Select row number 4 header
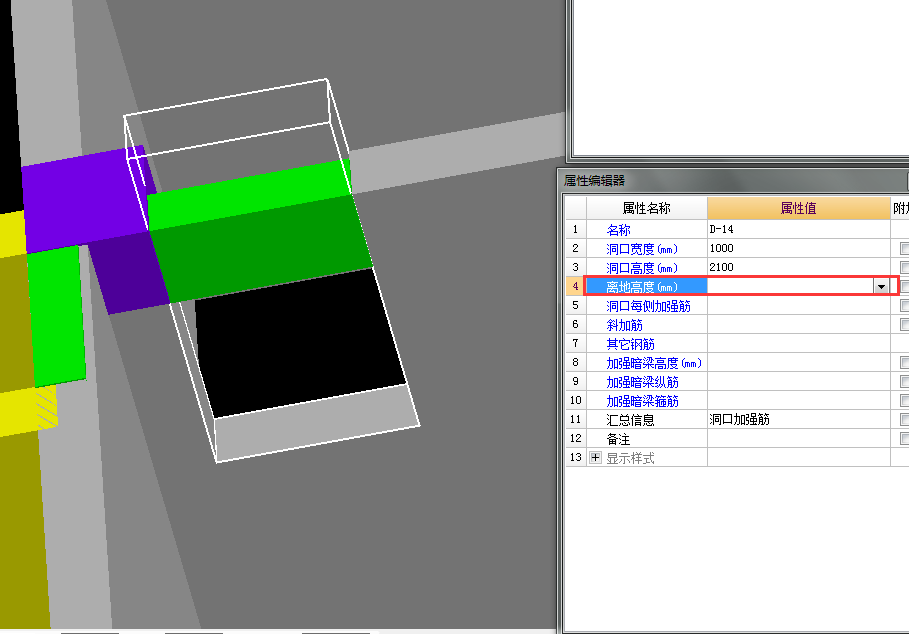This screenshot has width=909, height=634. [576, 286]
